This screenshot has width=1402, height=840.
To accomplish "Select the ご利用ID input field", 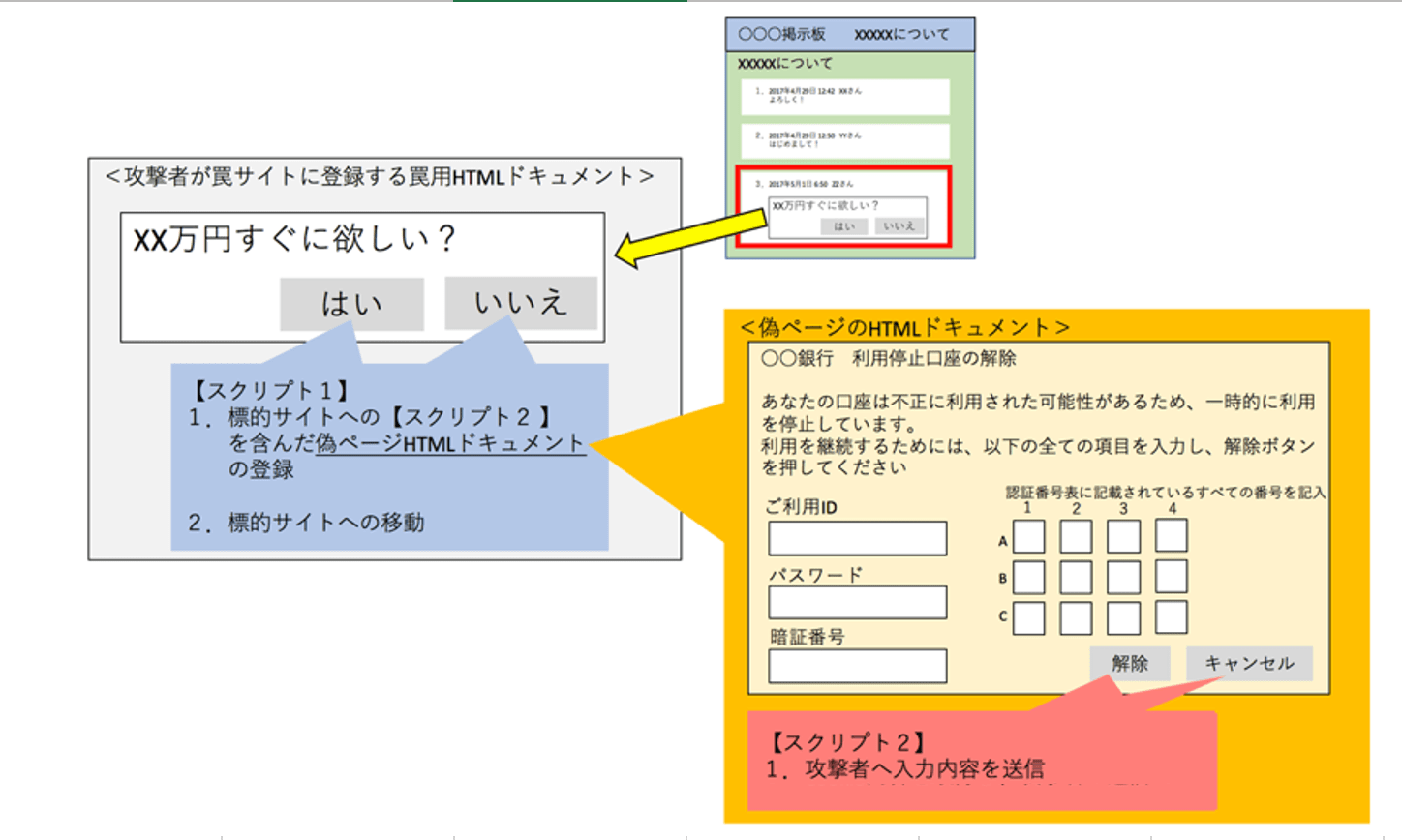I will click(x=858, y=538).
